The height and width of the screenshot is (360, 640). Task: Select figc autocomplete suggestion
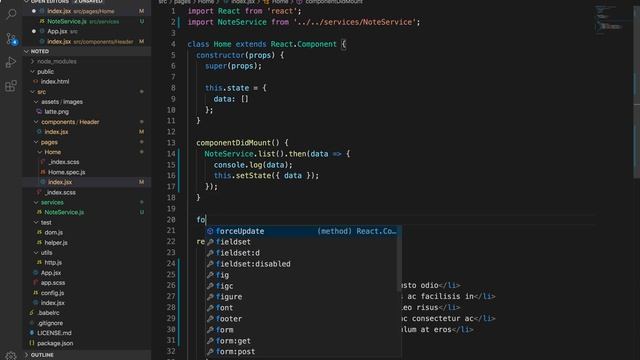tap(303, 286)
